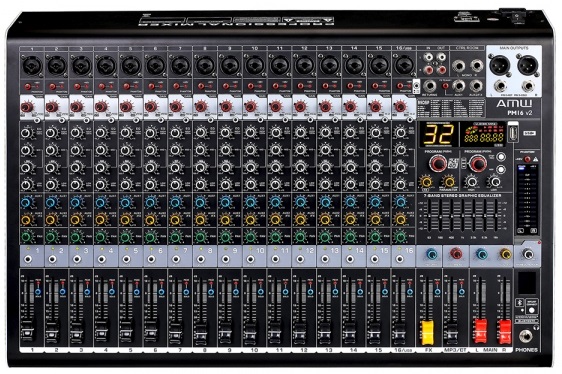Click the green pan knob on channel 16
The height and width of the screenshot is (374, 562).
click(400, 237)
